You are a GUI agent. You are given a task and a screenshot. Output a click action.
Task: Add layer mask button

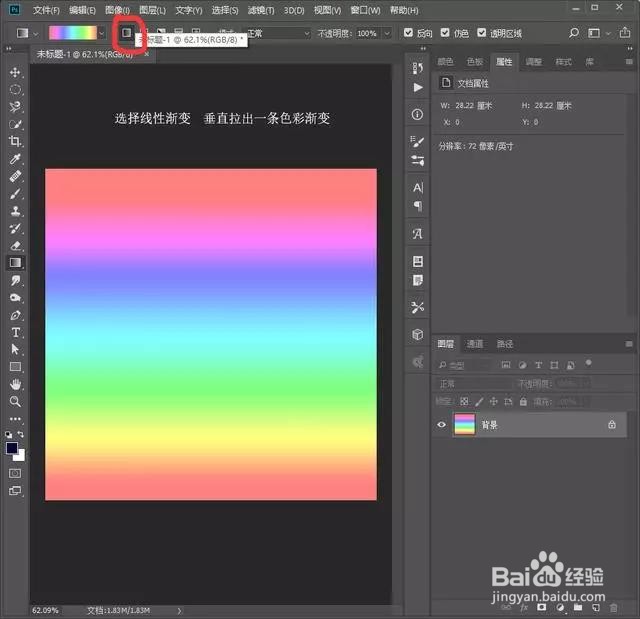tap(542, 608)
